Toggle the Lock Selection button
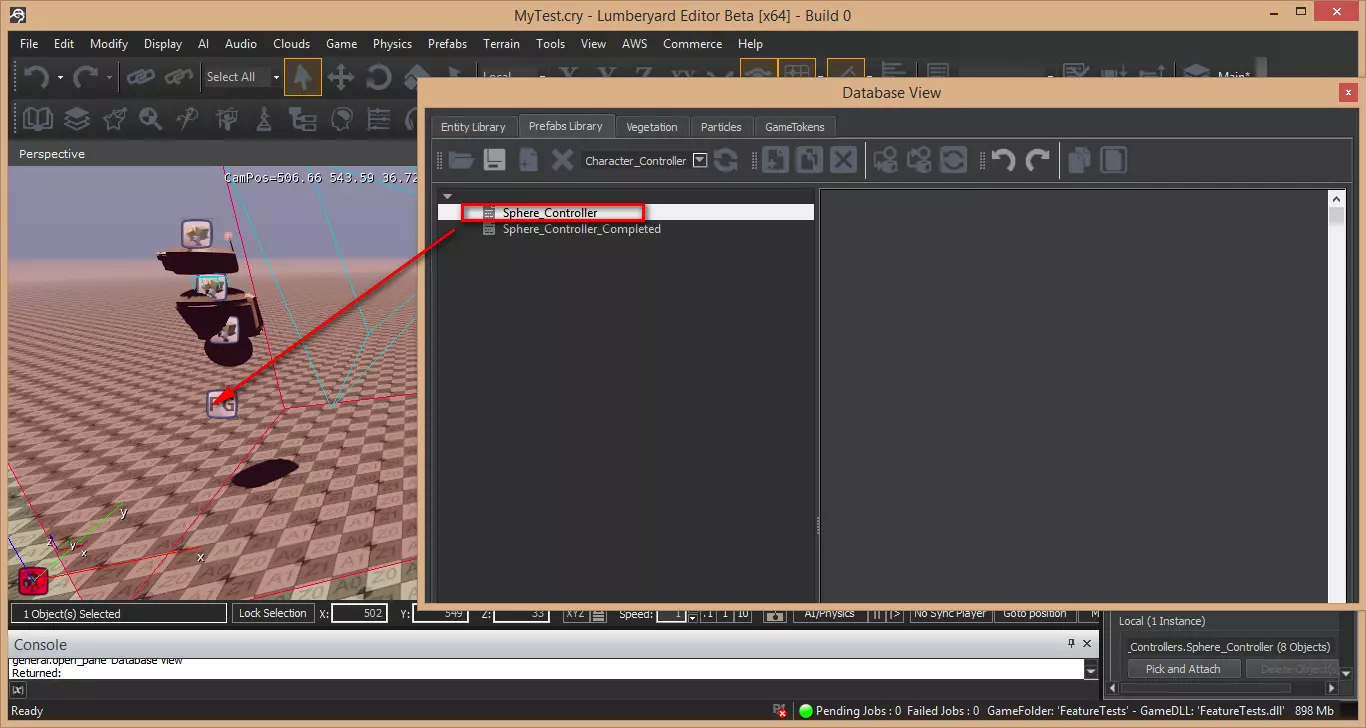Screen dimensions: 1366x728 [x=272, y=613]
